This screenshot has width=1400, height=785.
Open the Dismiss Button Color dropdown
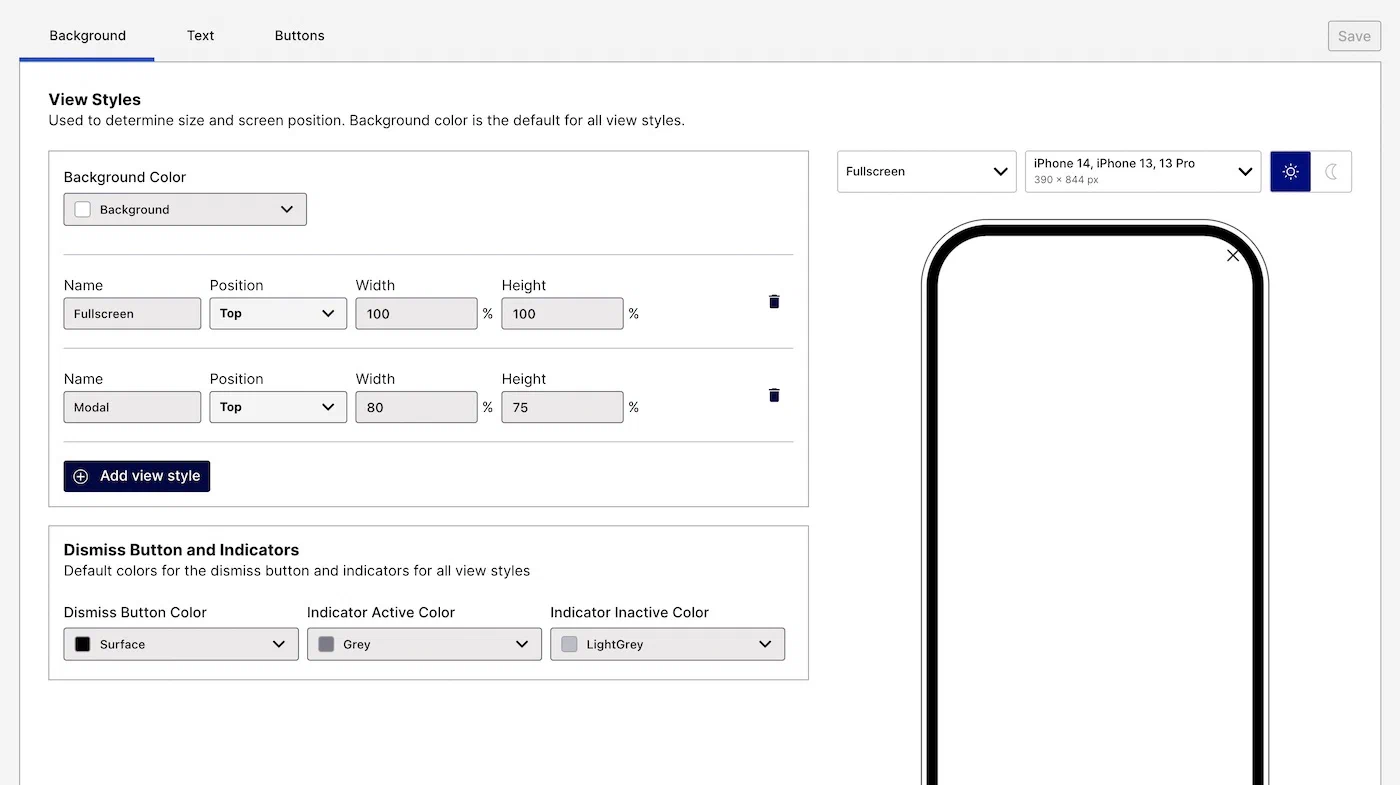[x=181, y=645]
